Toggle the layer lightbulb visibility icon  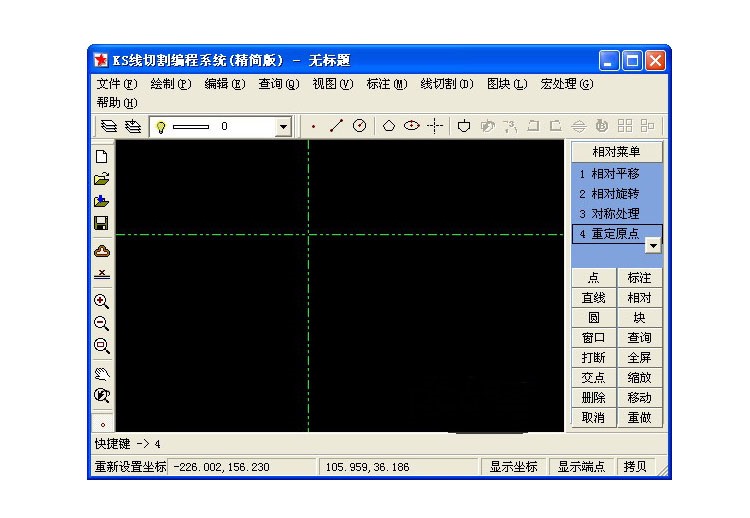[160, 126]
